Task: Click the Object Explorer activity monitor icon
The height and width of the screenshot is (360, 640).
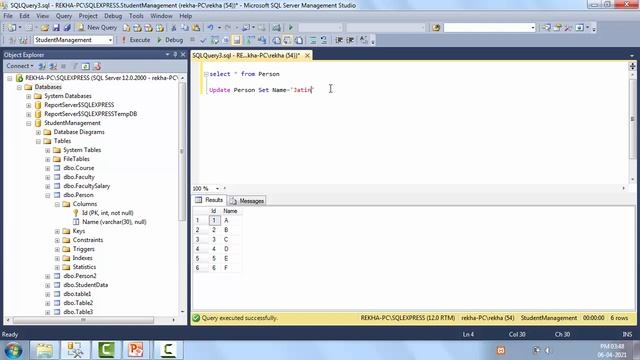Action: point(97,66)
